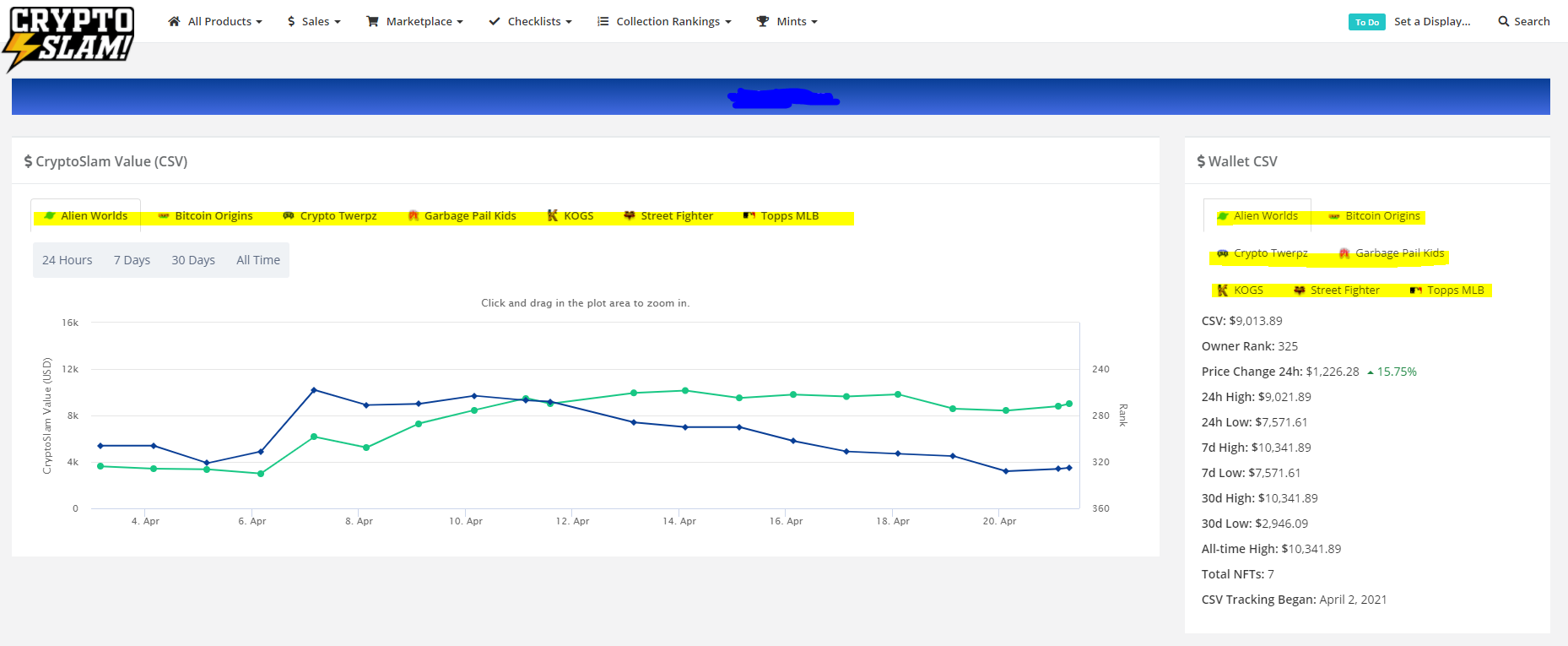Viewport: 1568px width, 646px height.
Task: Open the All Products dropdown menu
Action: click(x=215, y=21)
